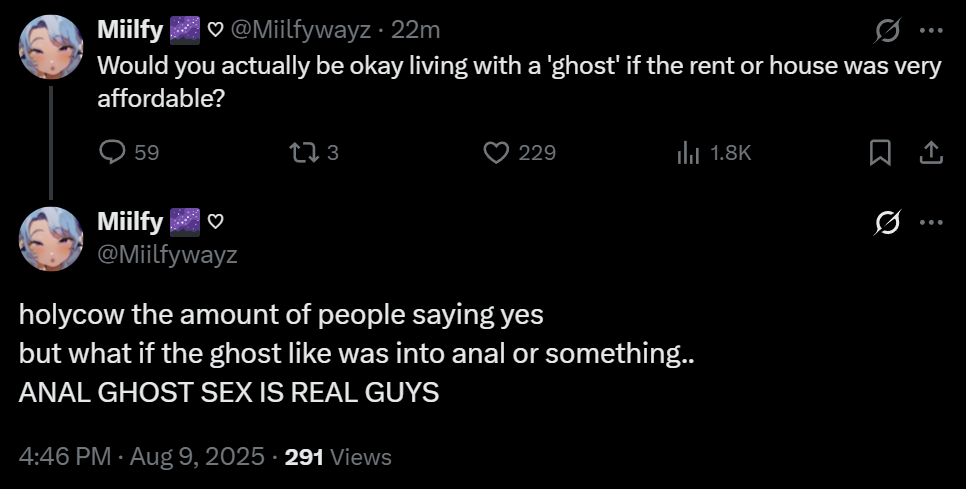Open view analytics icon showing 1.8K

tap(688, 153)
